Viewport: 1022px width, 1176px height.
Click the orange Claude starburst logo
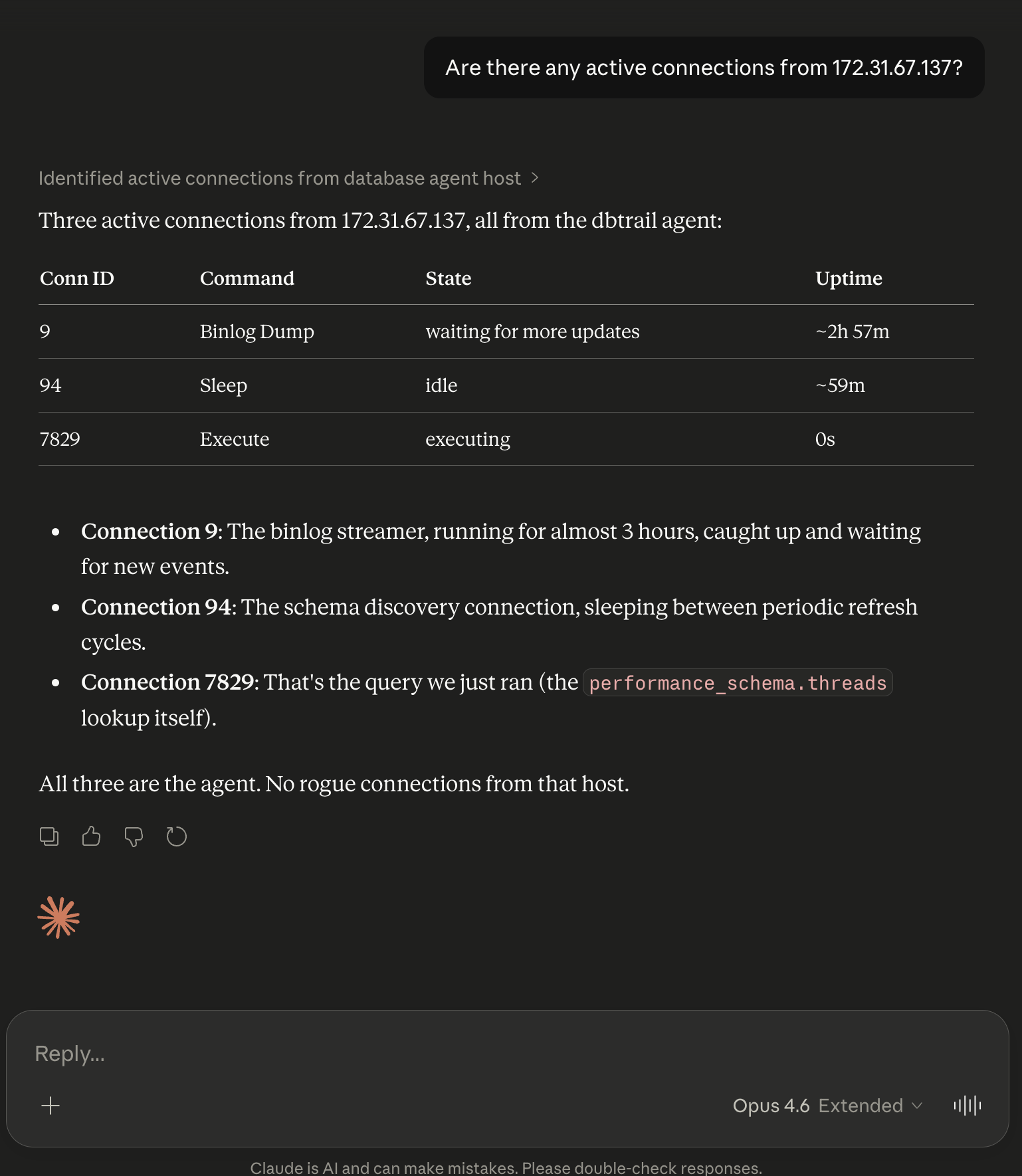(x=58, y=918)
